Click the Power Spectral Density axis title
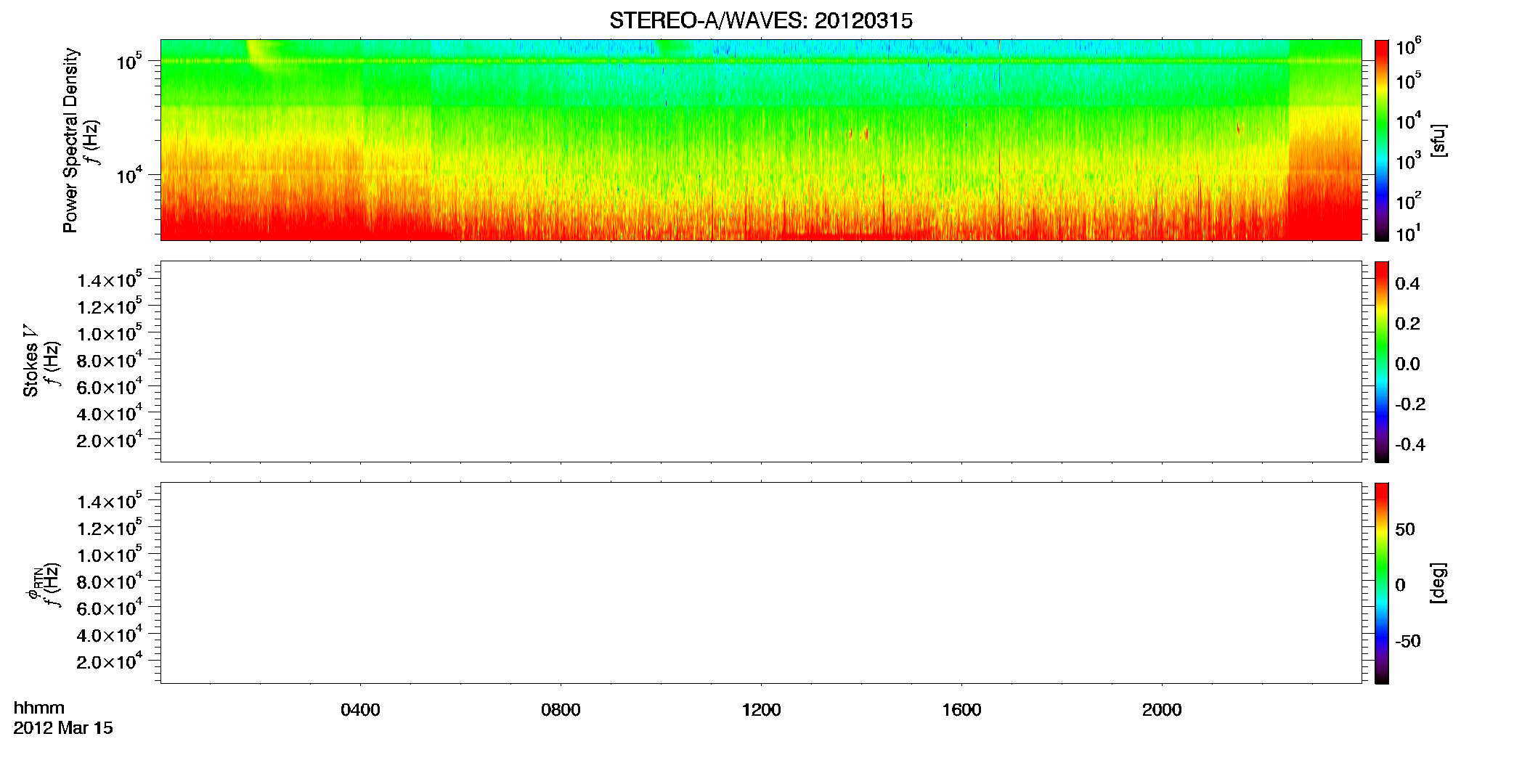 coord(70,140)
